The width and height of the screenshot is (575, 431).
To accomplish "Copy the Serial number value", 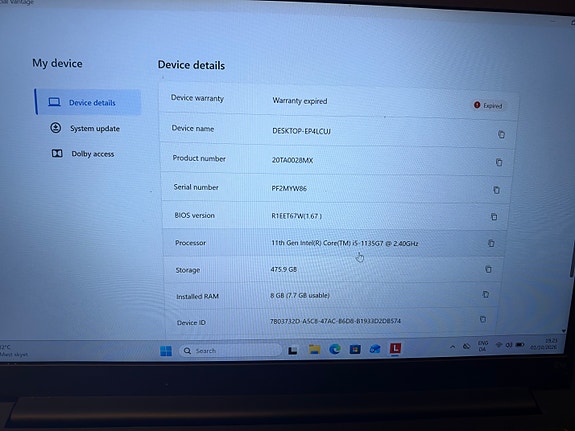I will tap(496, 190).
